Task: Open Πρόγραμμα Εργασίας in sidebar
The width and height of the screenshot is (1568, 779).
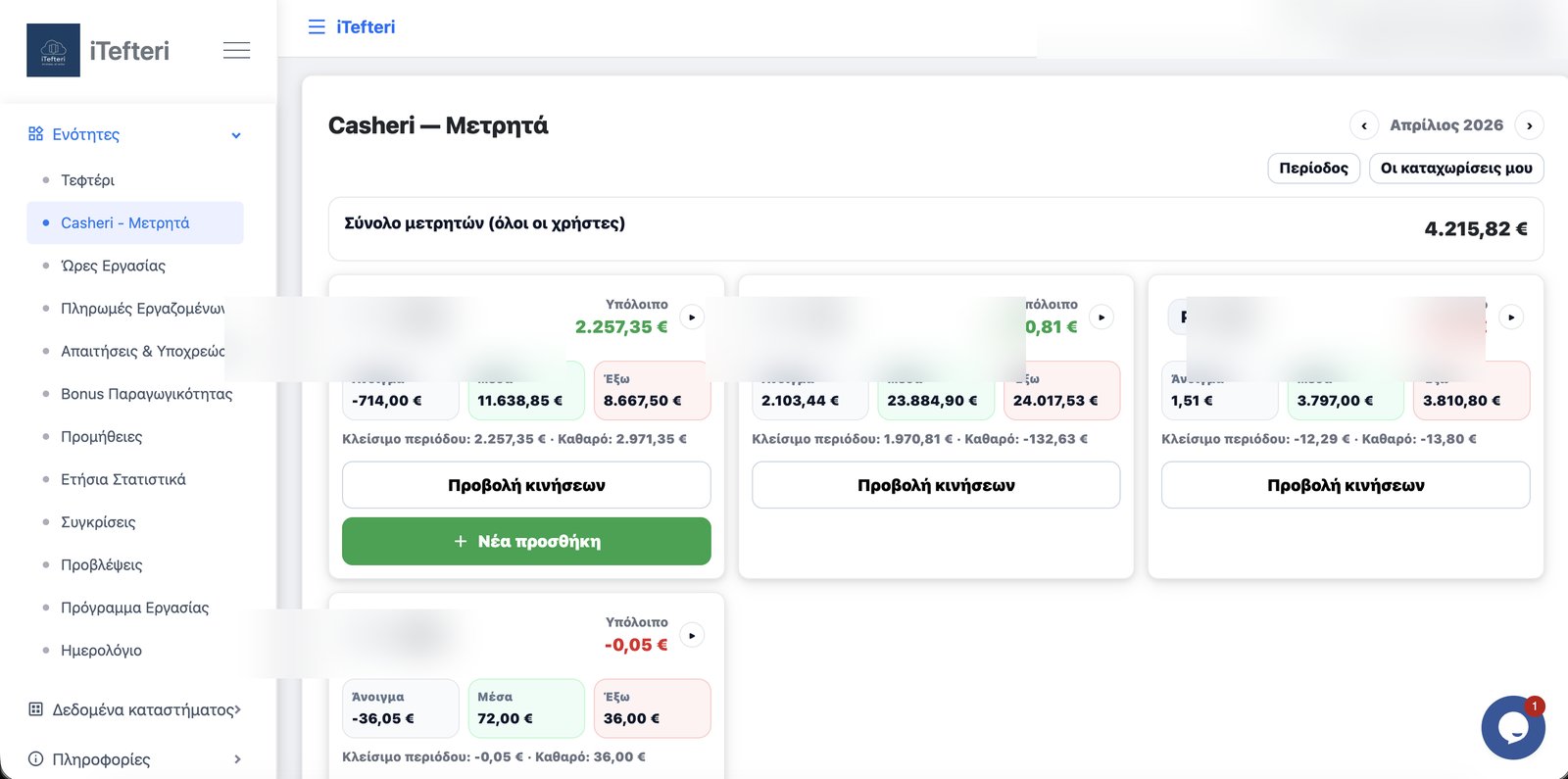Action: [134, 608]
